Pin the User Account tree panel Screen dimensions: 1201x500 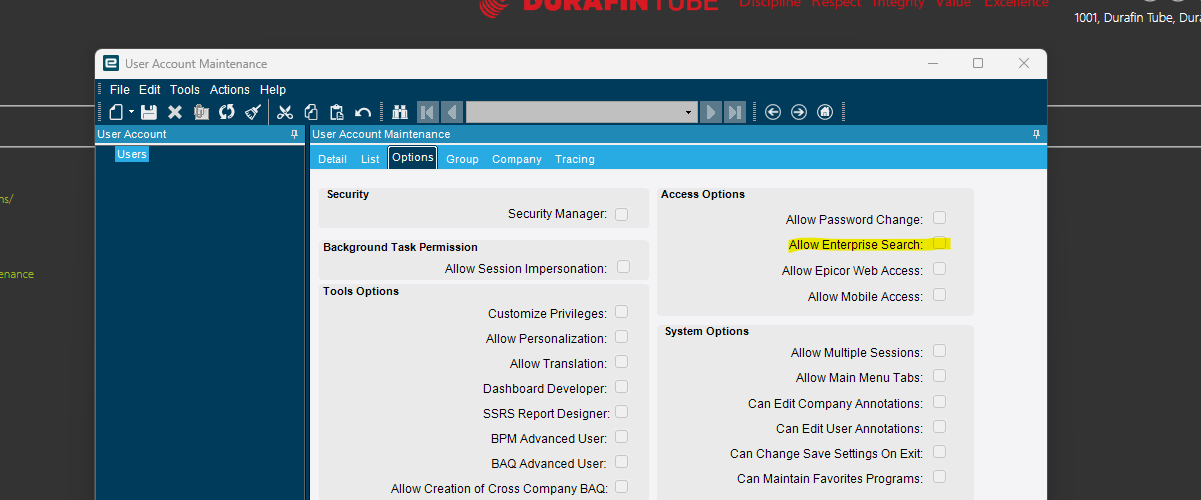coord(294,134)
